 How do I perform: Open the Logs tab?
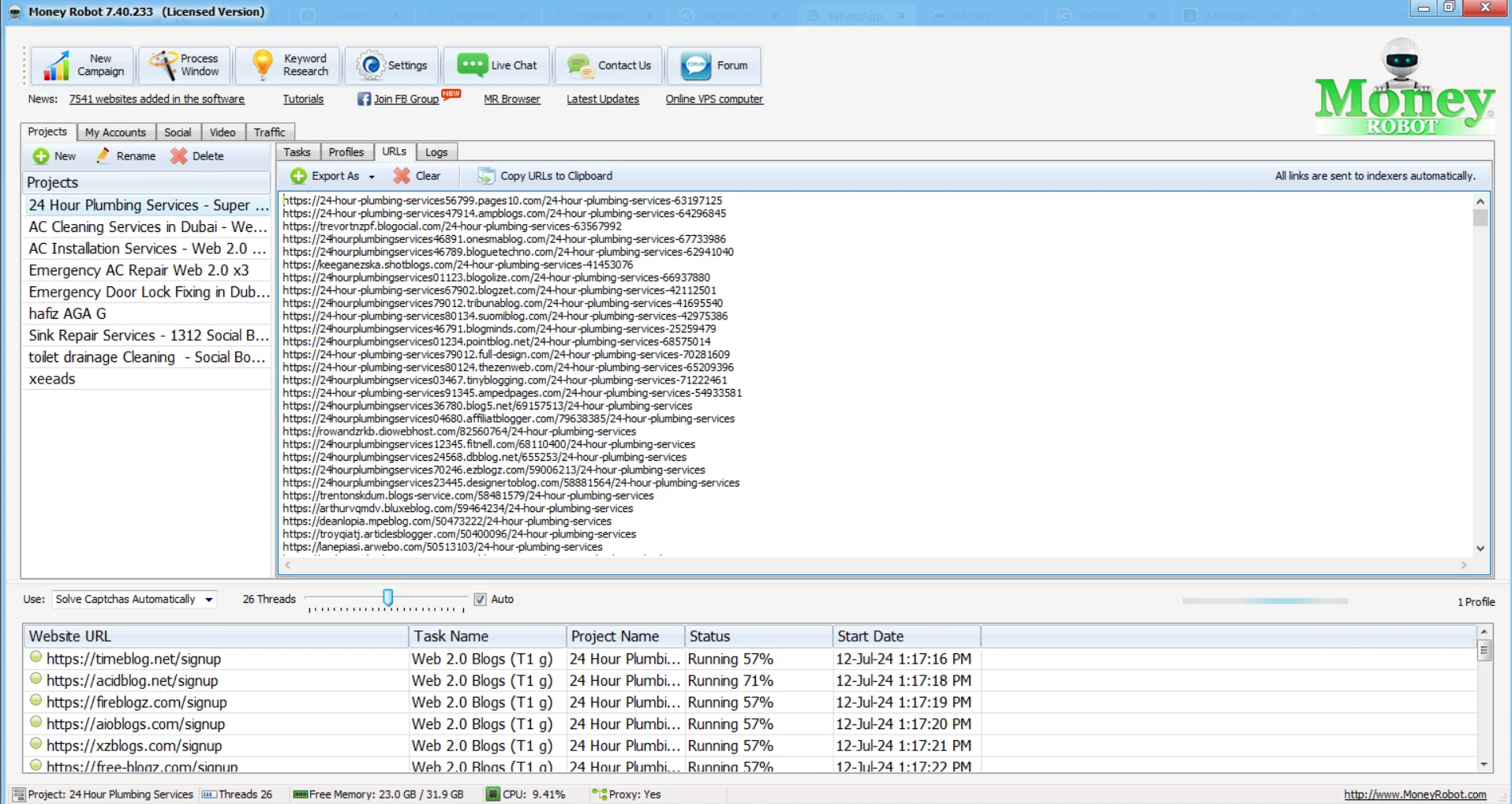[x=436, y=152]
